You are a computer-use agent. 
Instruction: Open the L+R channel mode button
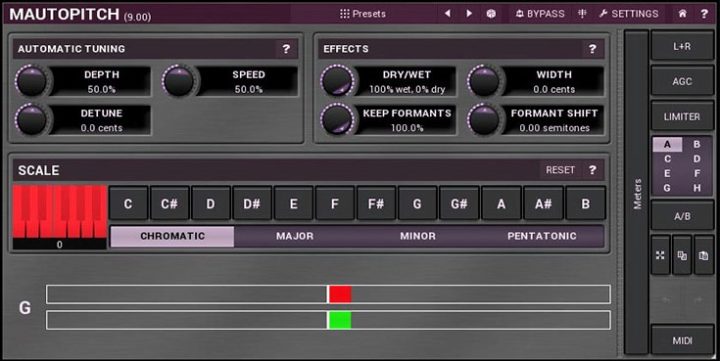tap(682, 46)
